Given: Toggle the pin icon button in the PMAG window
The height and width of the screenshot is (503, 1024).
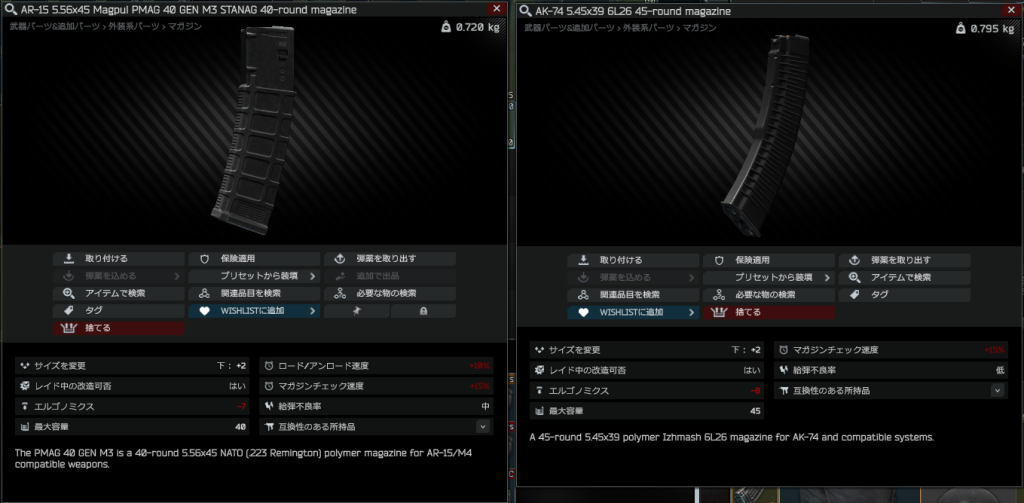Looking at the screenshot, I should click(357, 311).
